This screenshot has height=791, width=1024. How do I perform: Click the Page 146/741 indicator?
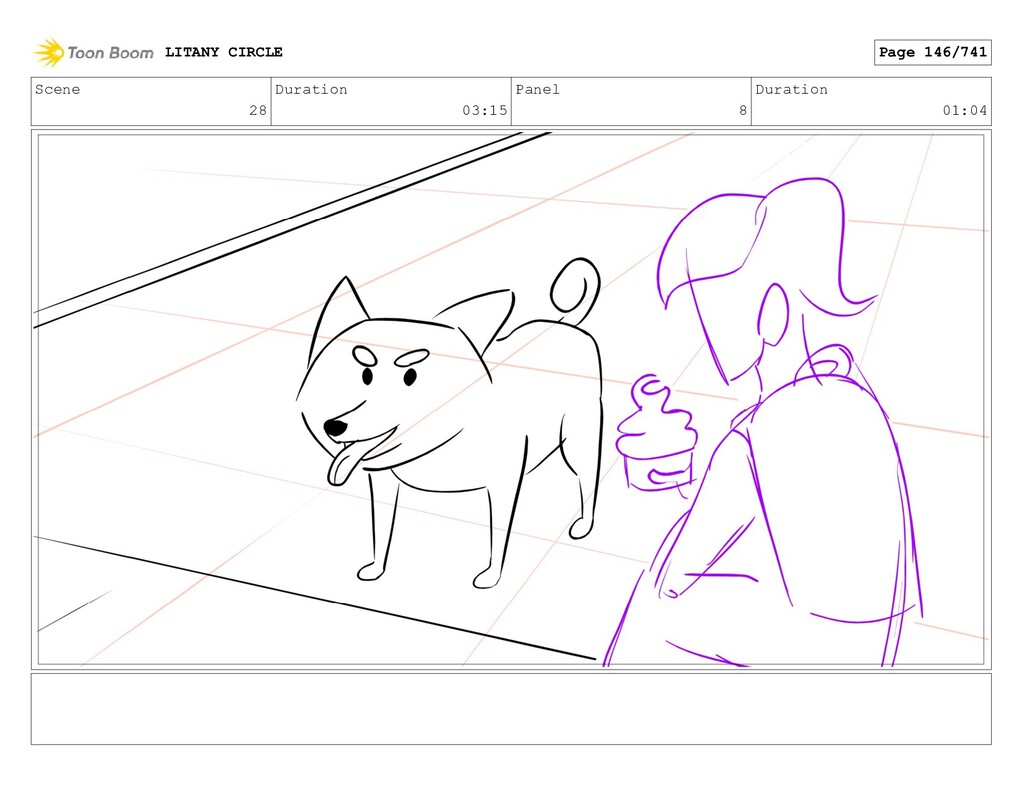(x=933, y=52)
